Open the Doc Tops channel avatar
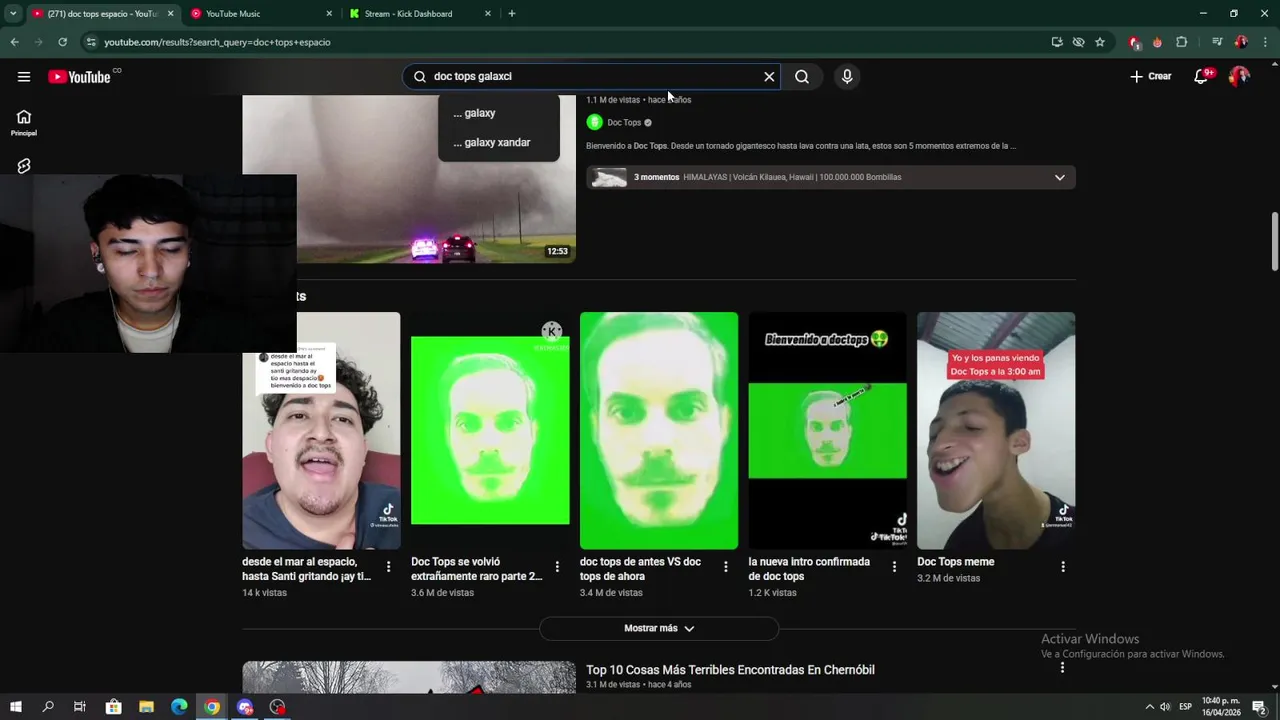1280x720 pixels. coord(595,122)
